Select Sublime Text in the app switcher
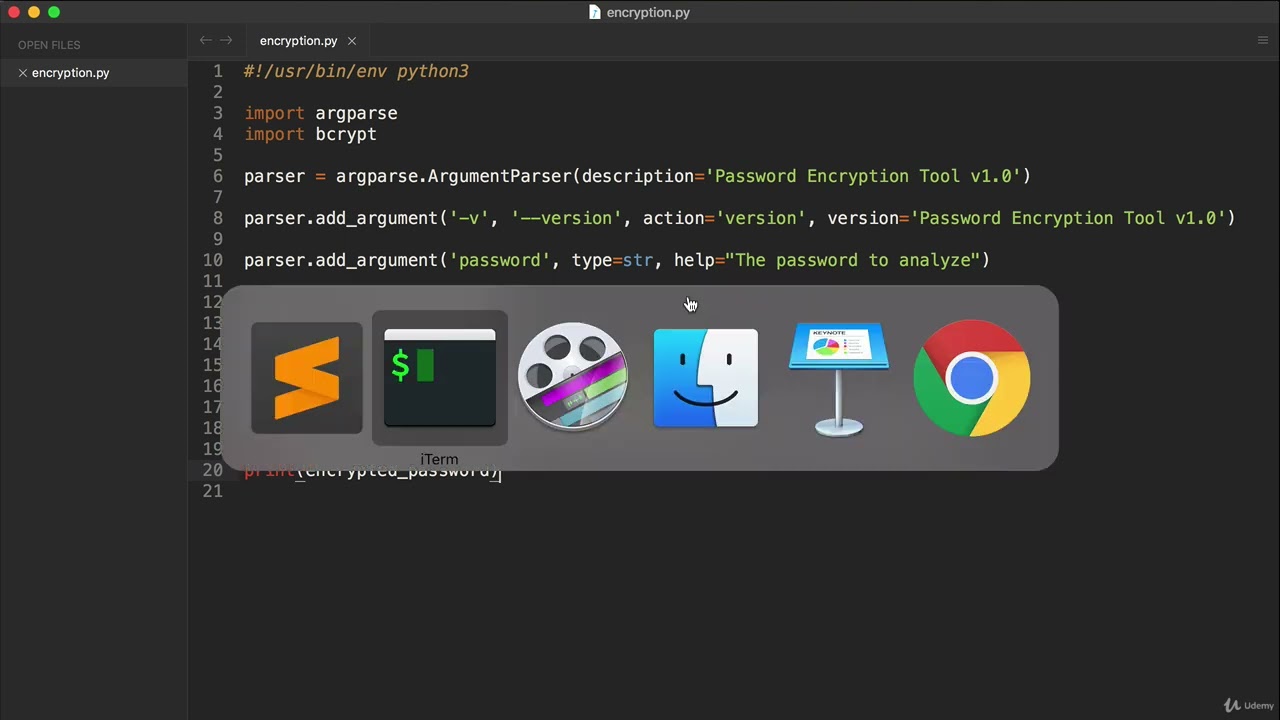Viewport: 1280px width, 720px height. (307, 378)
